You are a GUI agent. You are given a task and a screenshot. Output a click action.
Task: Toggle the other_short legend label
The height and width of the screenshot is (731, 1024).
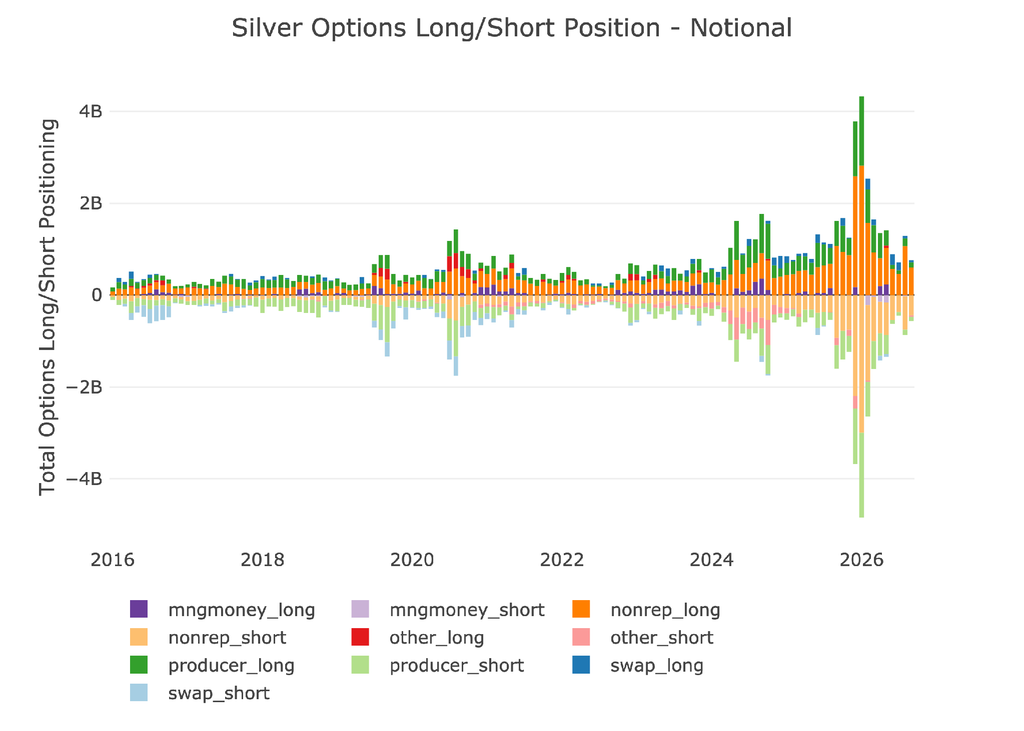pyautogui.click(x=662, y=638)
